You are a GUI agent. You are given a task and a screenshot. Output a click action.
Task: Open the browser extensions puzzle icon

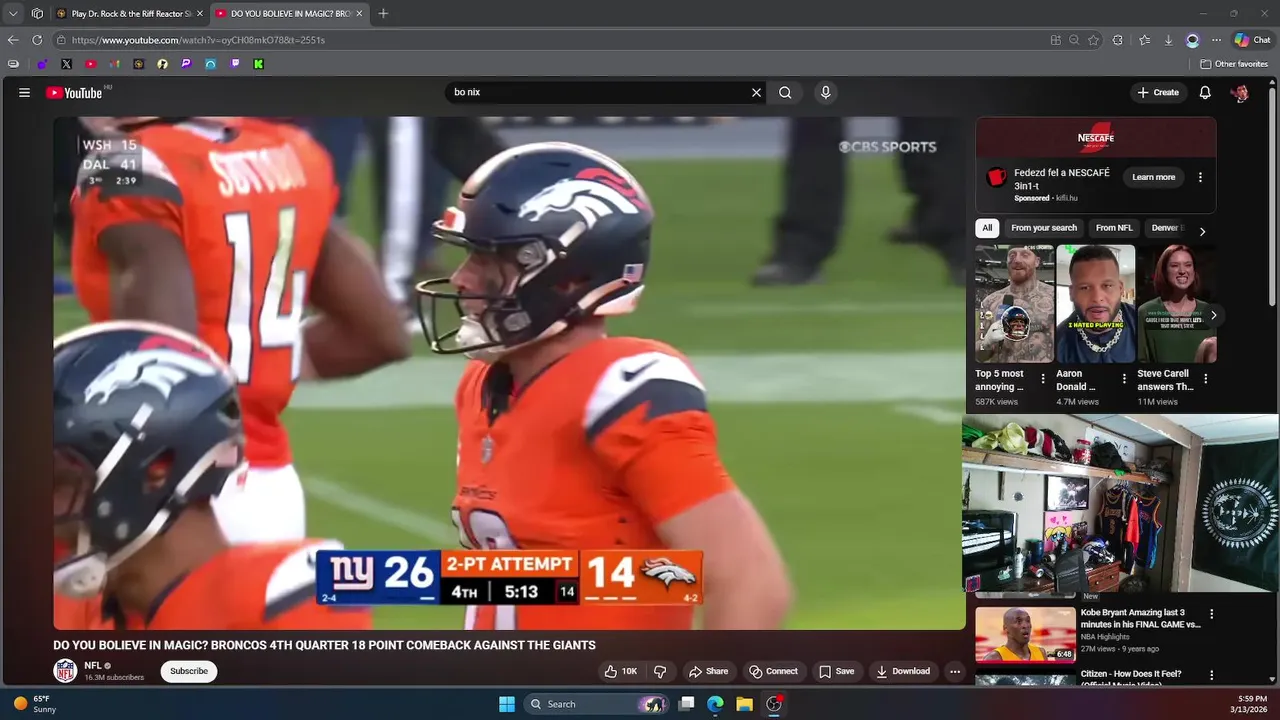(1118, 40)
